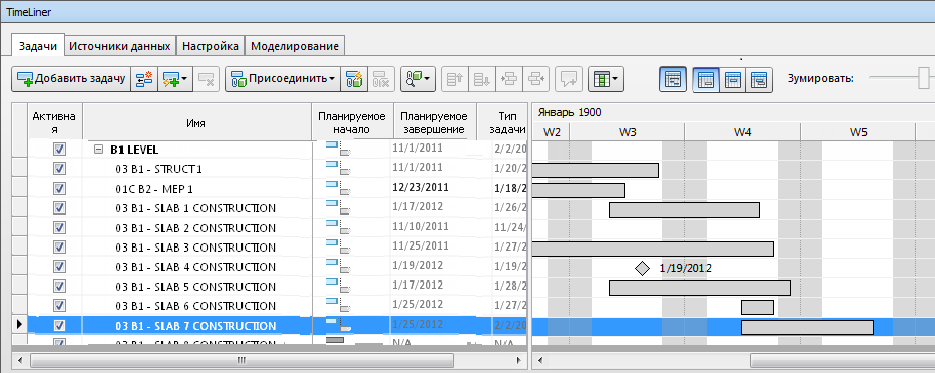
Task: Click the Move Up icon
Action: point(454,79)
